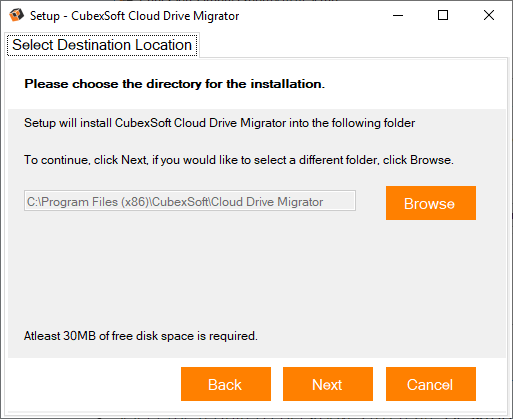Viewport: 513px width, 419px height.
Task: Click the 'Atleast 30MB of free disk space' note
Action: [x=141, y=336]
